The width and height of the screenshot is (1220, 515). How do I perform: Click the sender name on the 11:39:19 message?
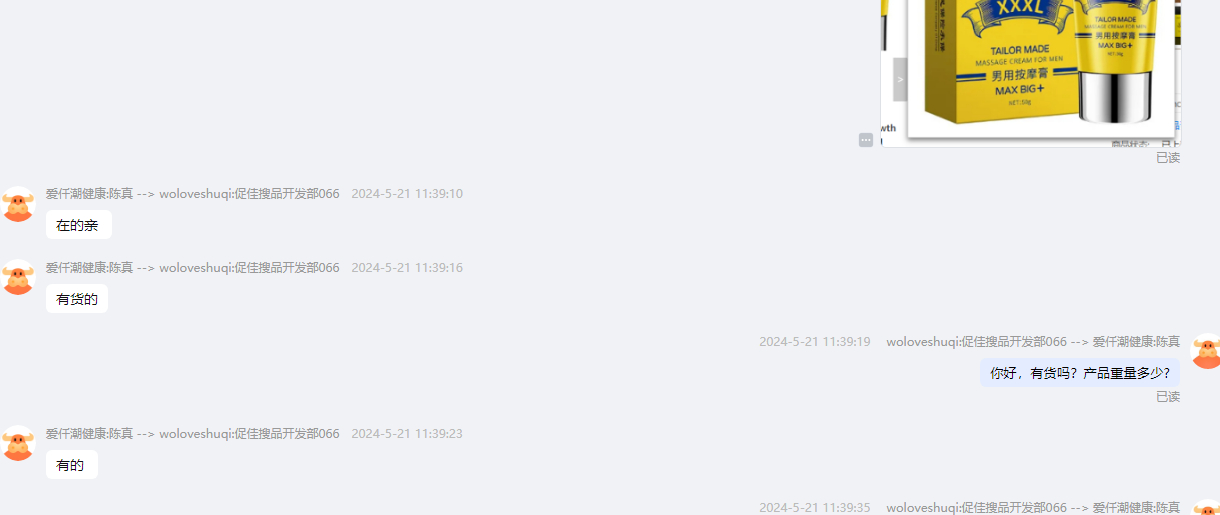[x=1033, y=342]
